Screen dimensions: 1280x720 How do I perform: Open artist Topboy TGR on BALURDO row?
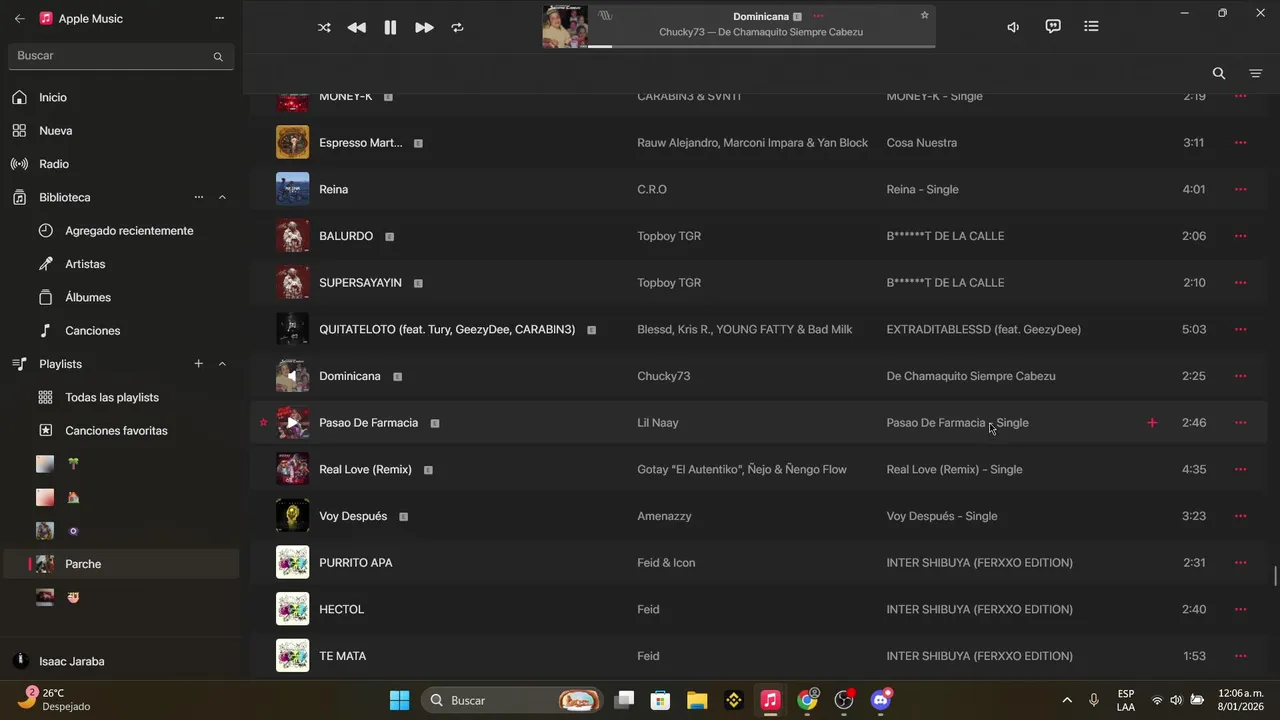(x=669, y=236)
